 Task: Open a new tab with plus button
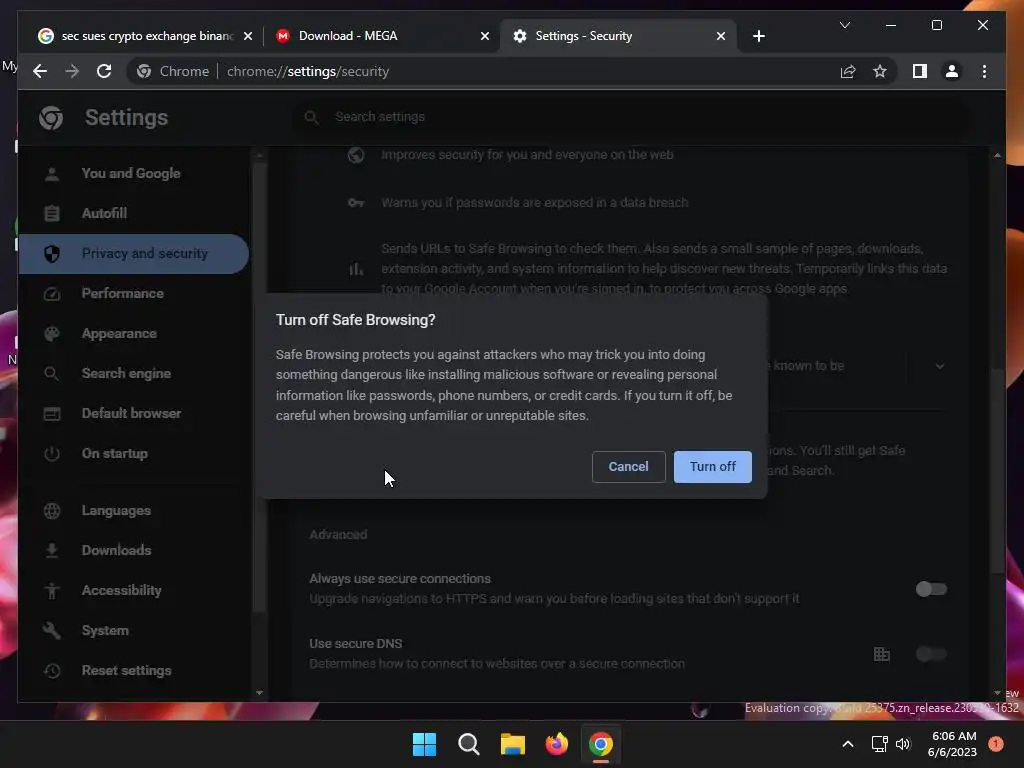click(758, 36)
